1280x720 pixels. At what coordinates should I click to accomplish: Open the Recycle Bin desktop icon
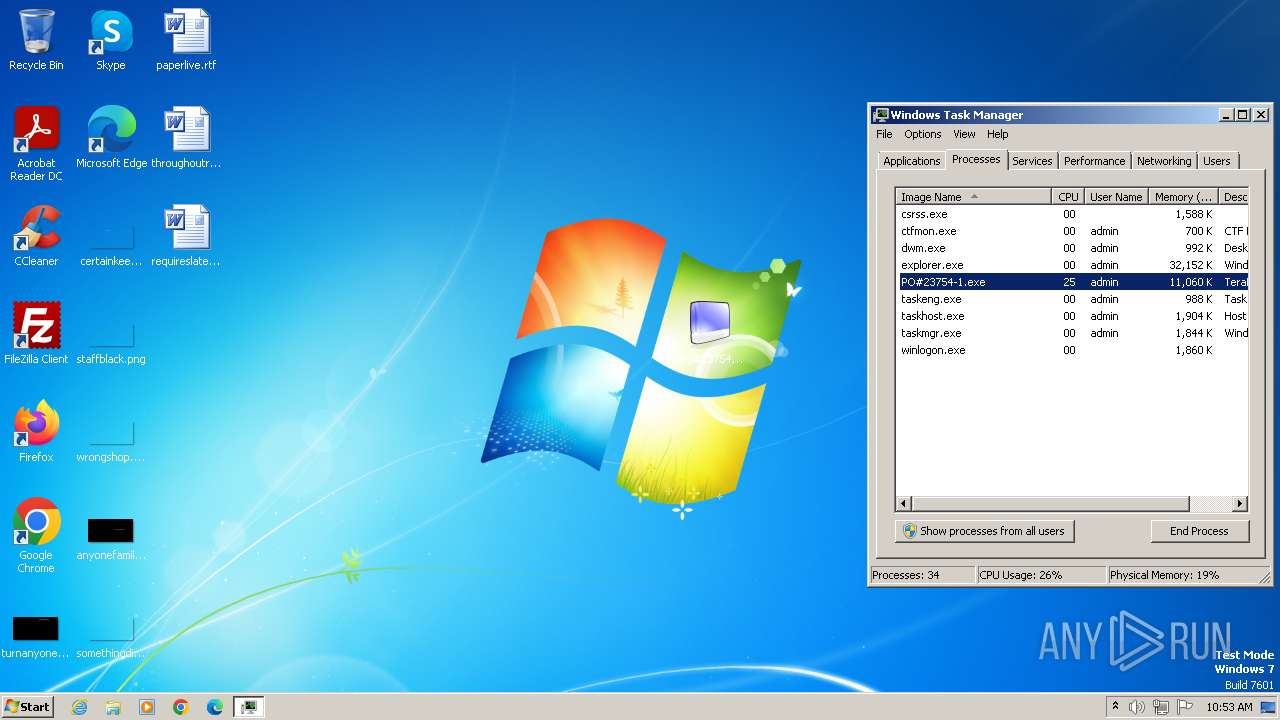point(36,40)
